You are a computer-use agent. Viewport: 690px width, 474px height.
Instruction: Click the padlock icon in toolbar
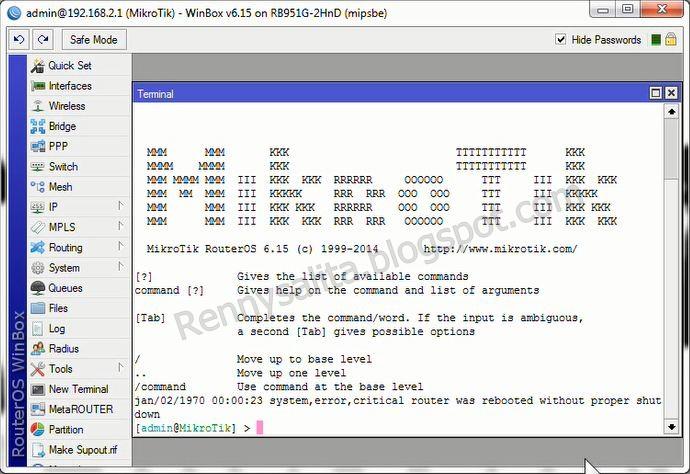pyautogui.click(x=671, y=39)
